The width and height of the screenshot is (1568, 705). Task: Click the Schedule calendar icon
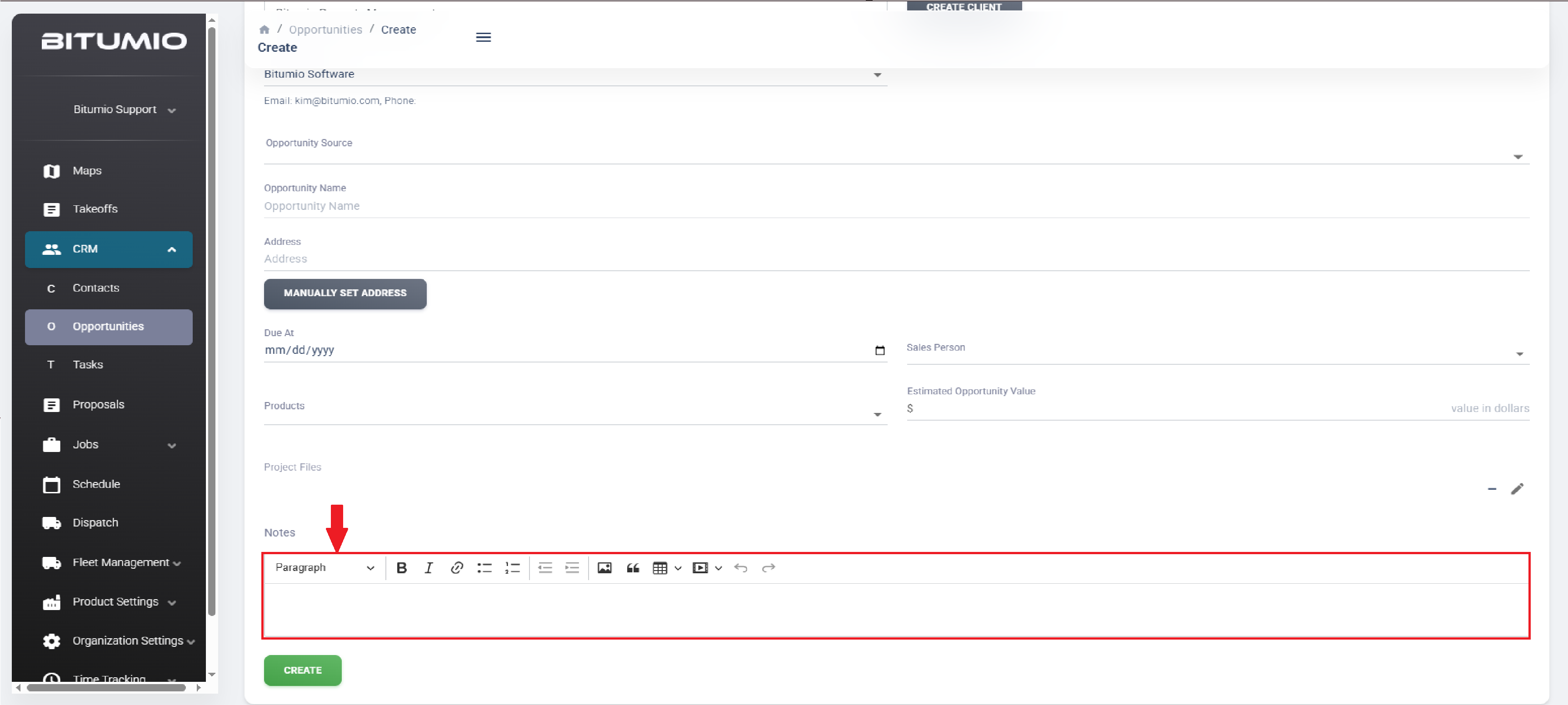pos(52,485)
